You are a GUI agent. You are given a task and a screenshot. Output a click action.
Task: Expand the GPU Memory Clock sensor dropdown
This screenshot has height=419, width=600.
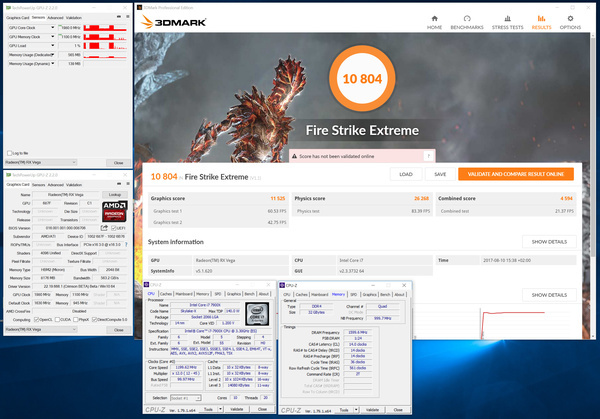(x=52, y=37)
